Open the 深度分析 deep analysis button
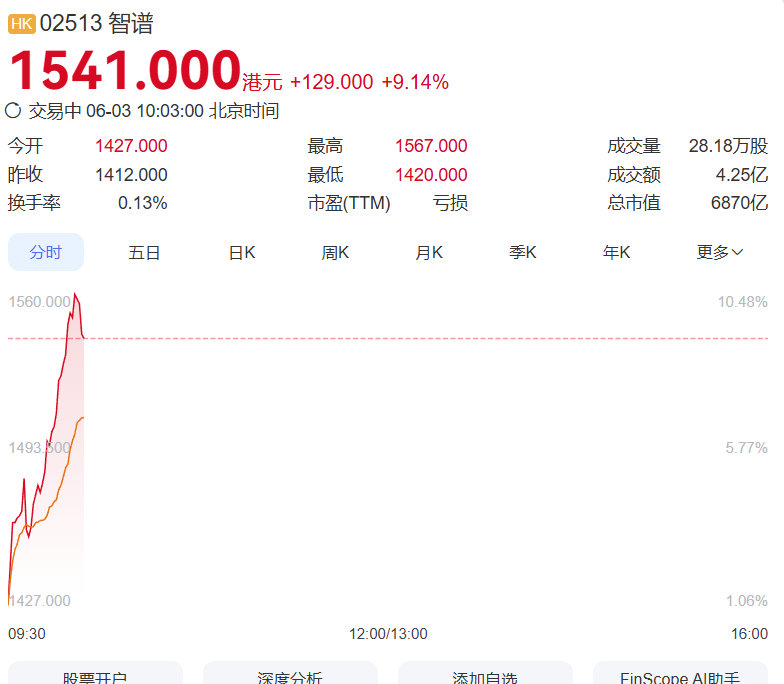This screenshot has height=684, width=784. 290,674
